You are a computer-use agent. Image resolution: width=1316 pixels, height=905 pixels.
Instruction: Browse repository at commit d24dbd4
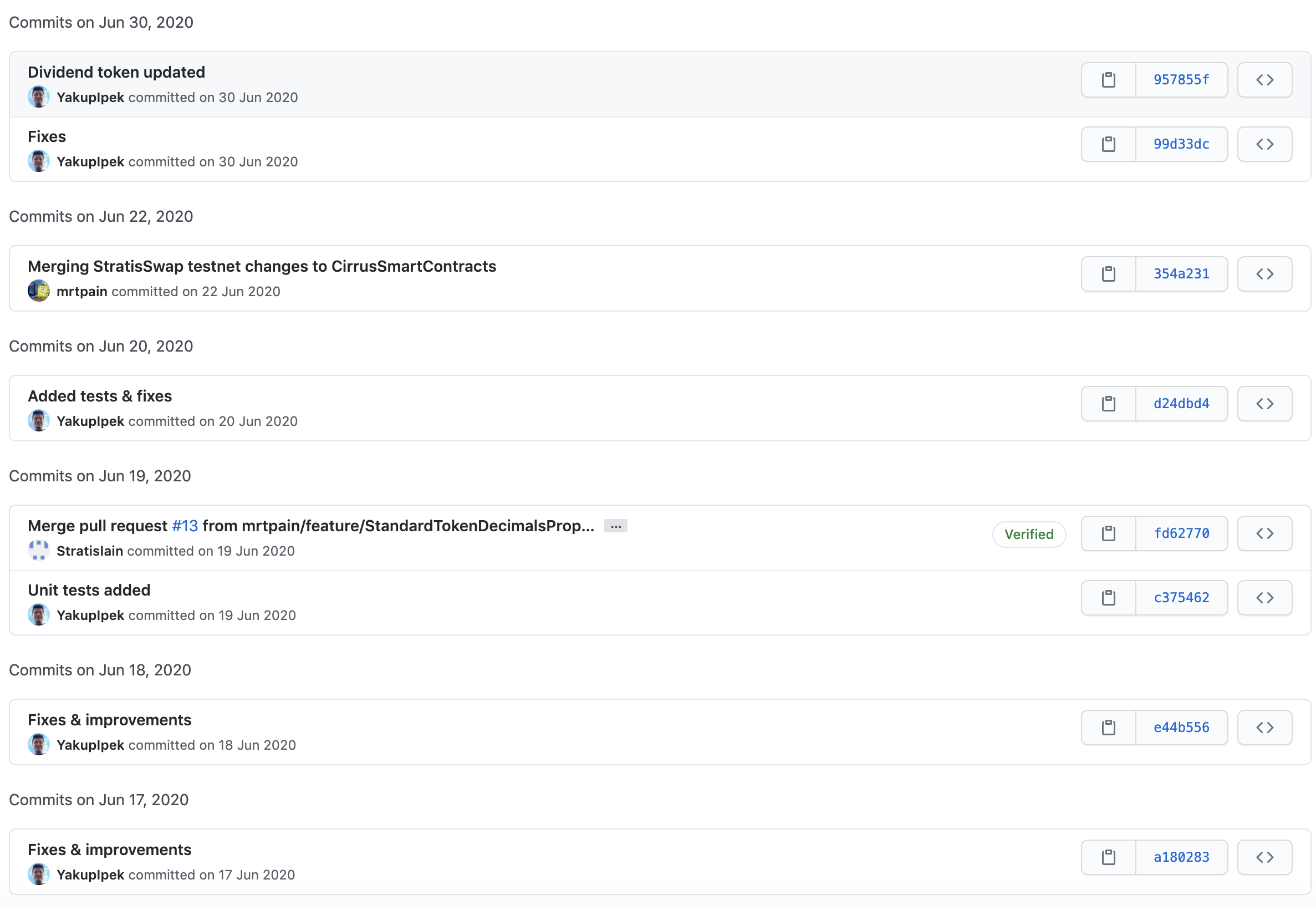coord(1263,404)
